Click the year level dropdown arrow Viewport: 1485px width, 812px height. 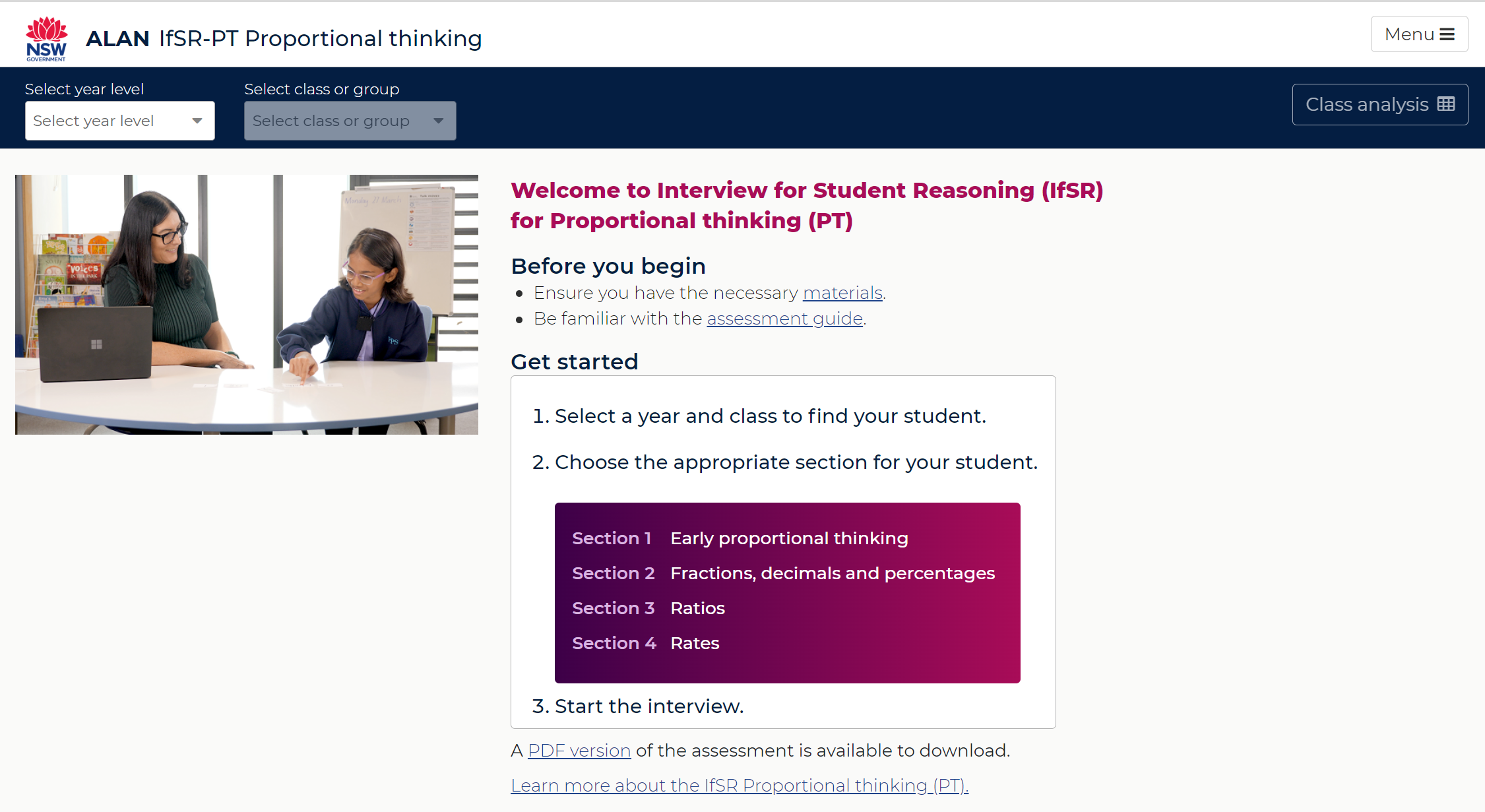point(197,121)
